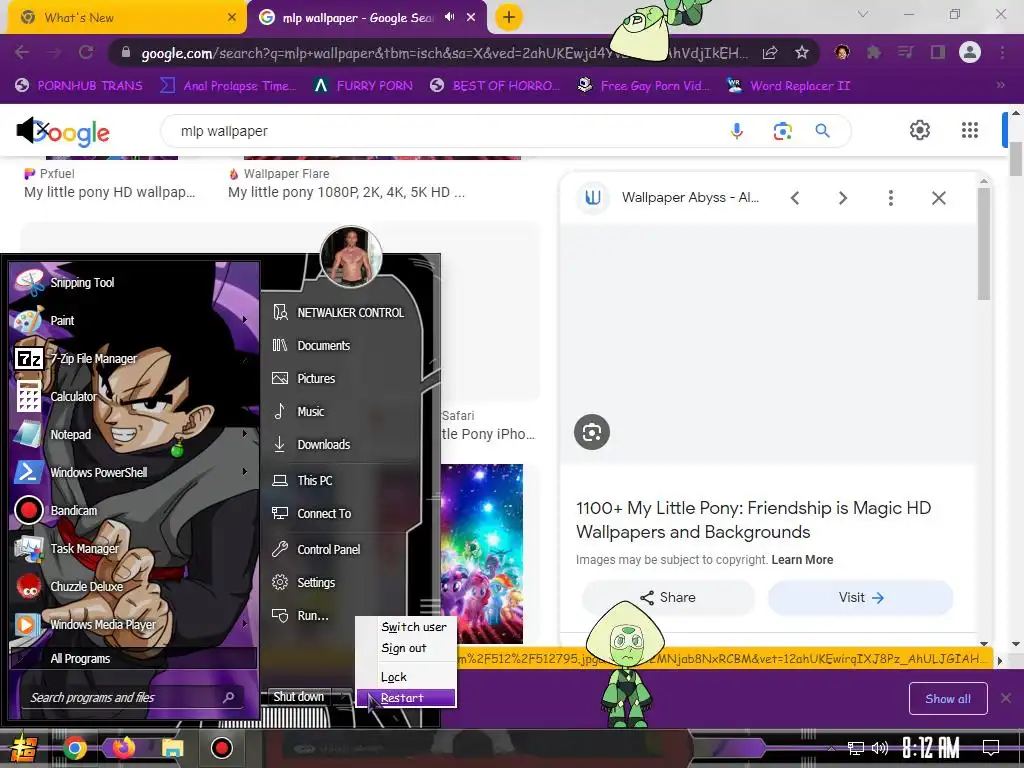Search by image with Google Lens icon

tap(782, 131)
